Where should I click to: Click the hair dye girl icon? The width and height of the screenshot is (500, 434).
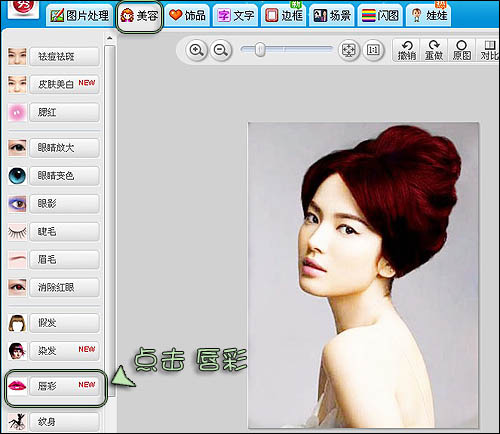[x=17, y=351]
